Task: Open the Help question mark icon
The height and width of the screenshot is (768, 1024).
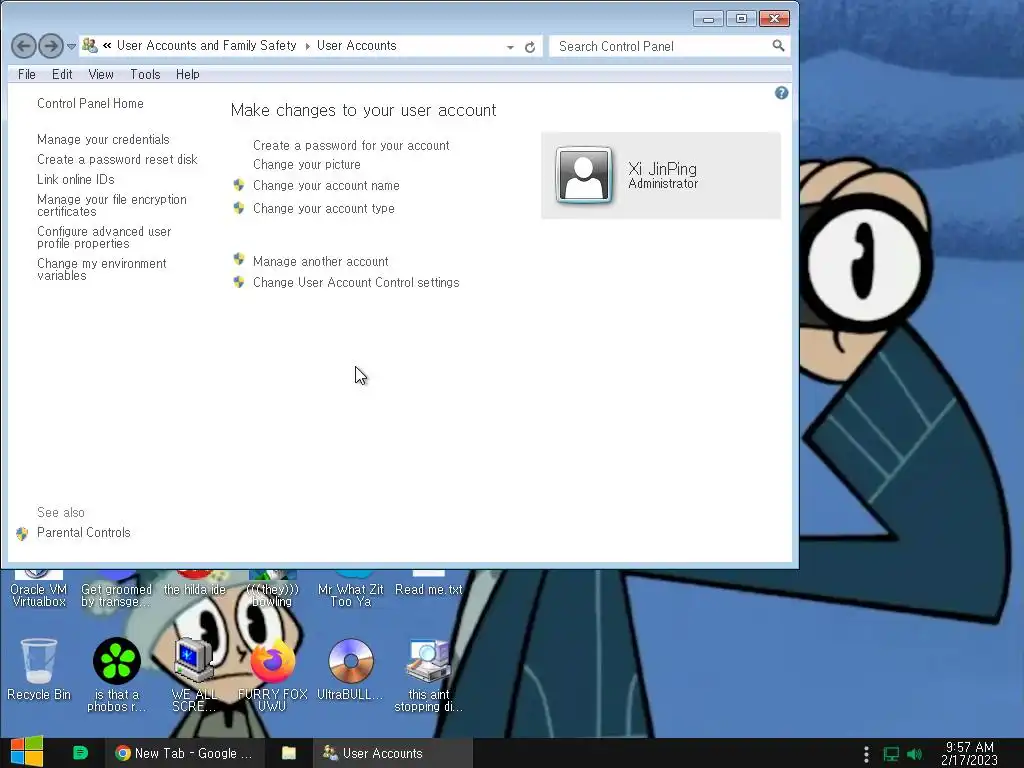Action: [781, 93]
